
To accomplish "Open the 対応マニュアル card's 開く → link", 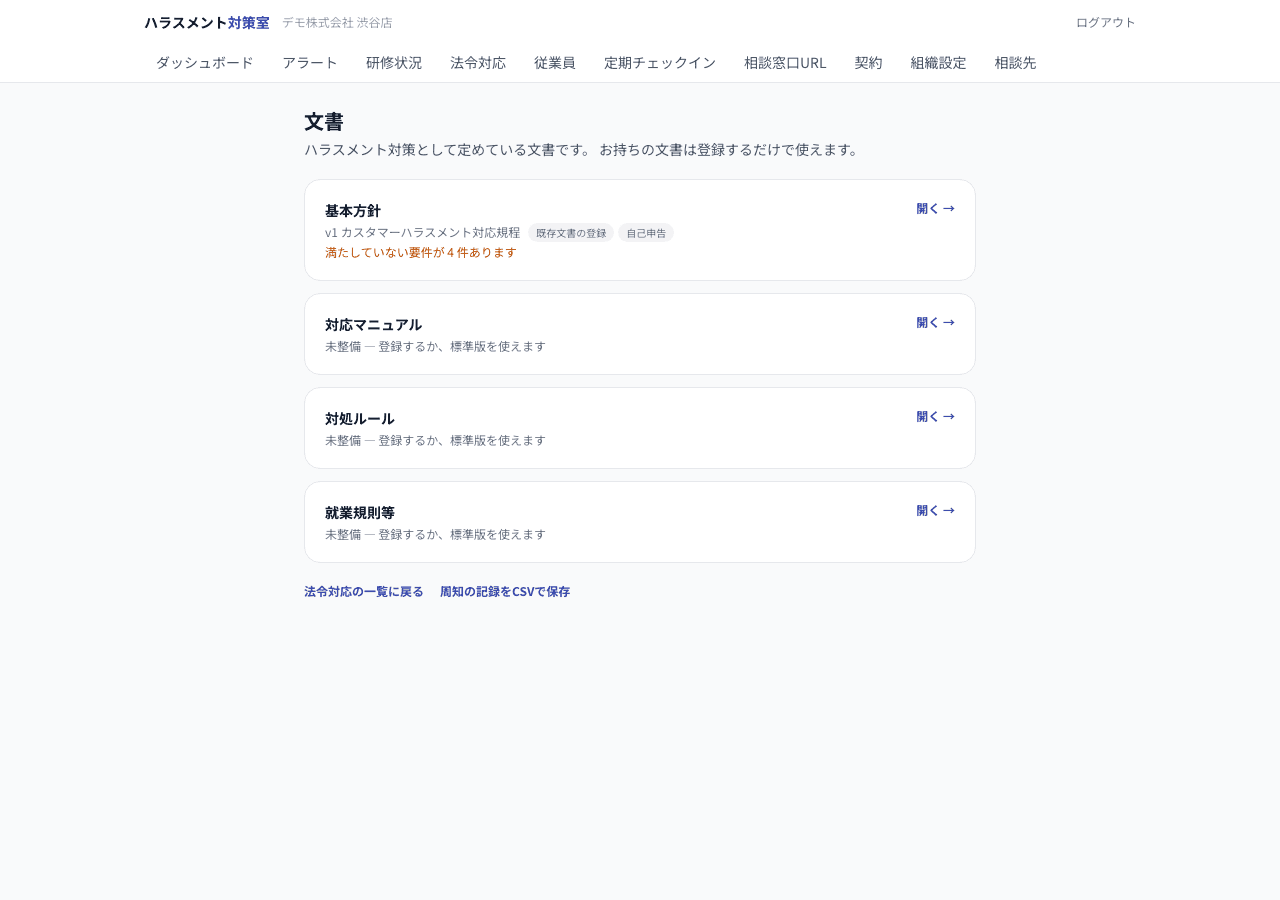I will [x=936, y=322].
